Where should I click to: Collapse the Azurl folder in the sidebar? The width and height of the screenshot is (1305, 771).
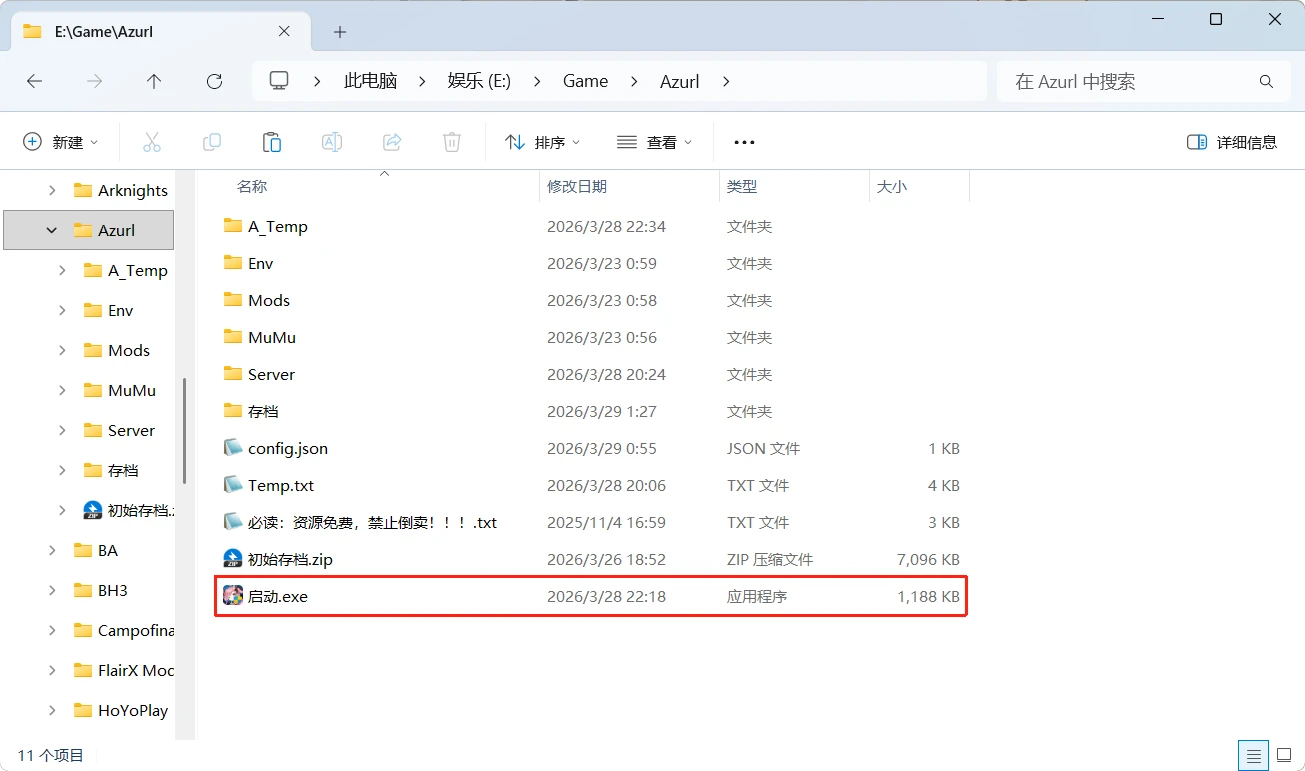(x=52, y=230)
